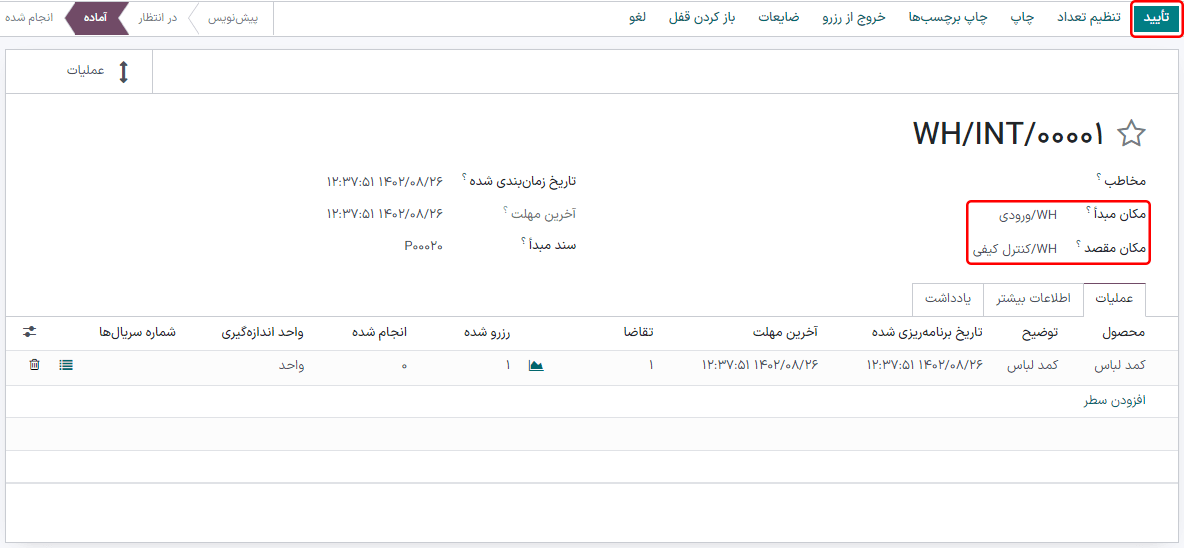
Task: Show help tooltip for مخاطب
Action: click(1099, 177)
